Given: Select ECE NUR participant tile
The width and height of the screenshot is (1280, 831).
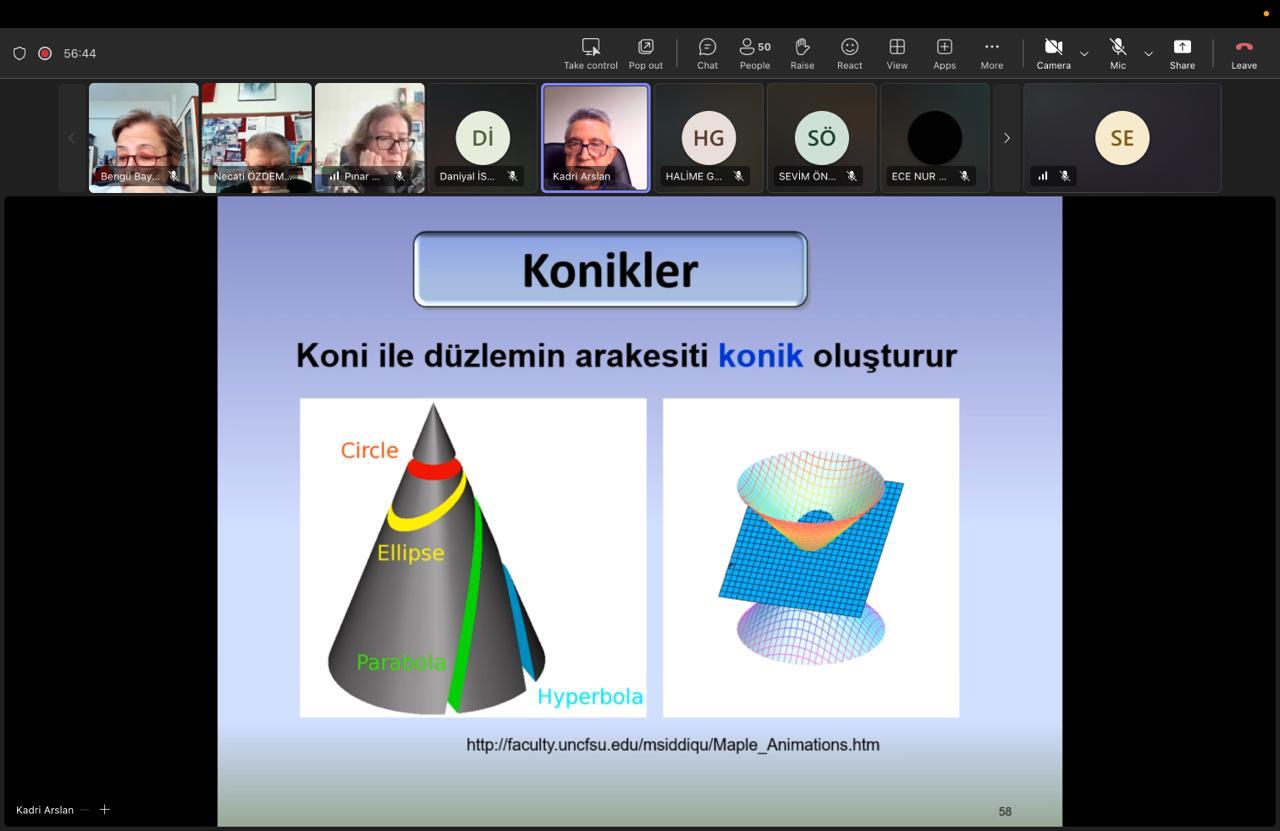Looking at the screenshot, I should tap(934, 138).
